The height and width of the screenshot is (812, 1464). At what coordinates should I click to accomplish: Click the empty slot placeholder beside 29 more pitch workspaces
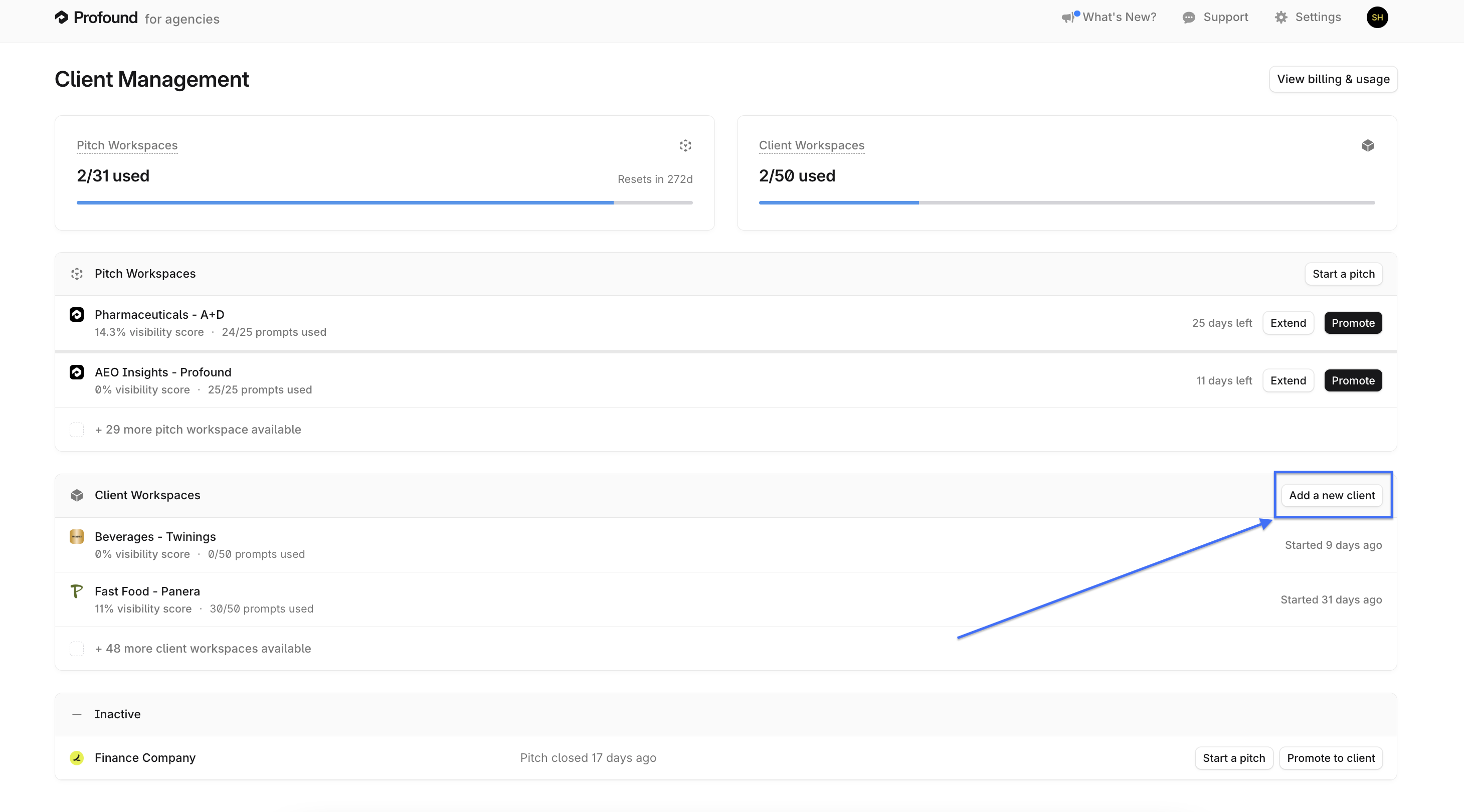(x=77, y=430)
